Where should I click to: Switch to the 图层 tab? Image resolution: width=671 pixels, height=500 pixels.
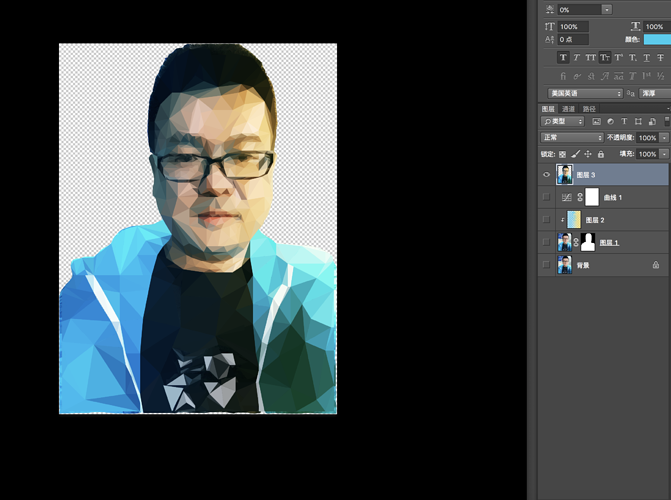pos(548,109)
